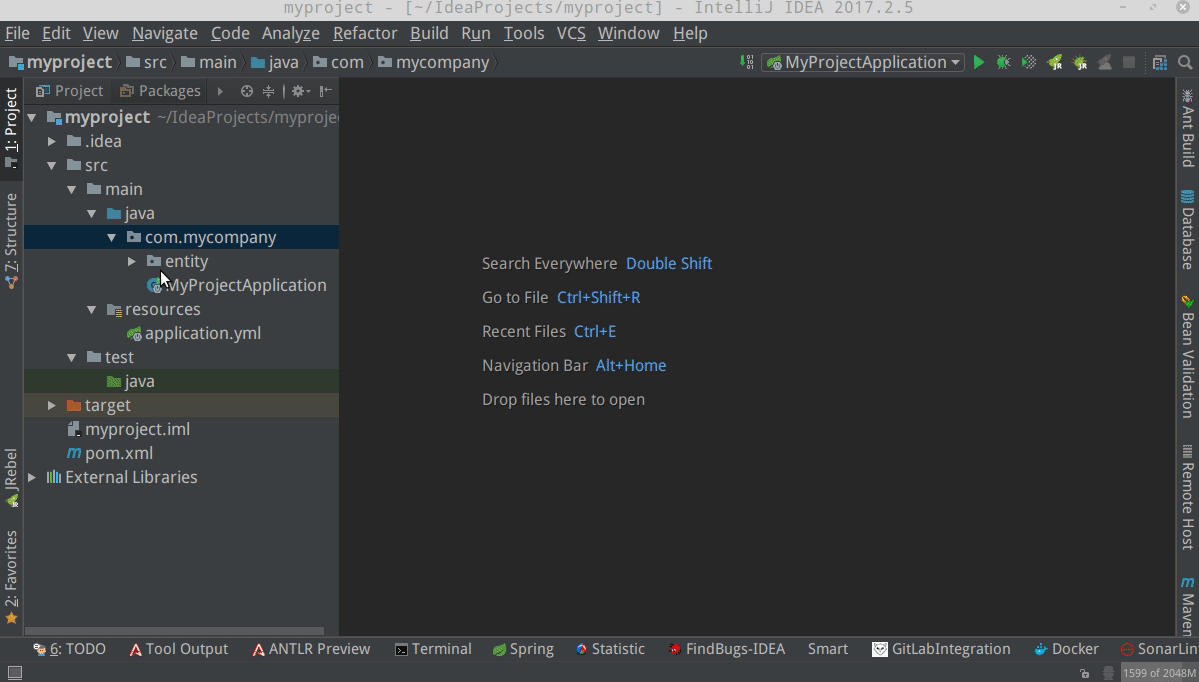Open the VCS menu

click(x=571, y=34)
